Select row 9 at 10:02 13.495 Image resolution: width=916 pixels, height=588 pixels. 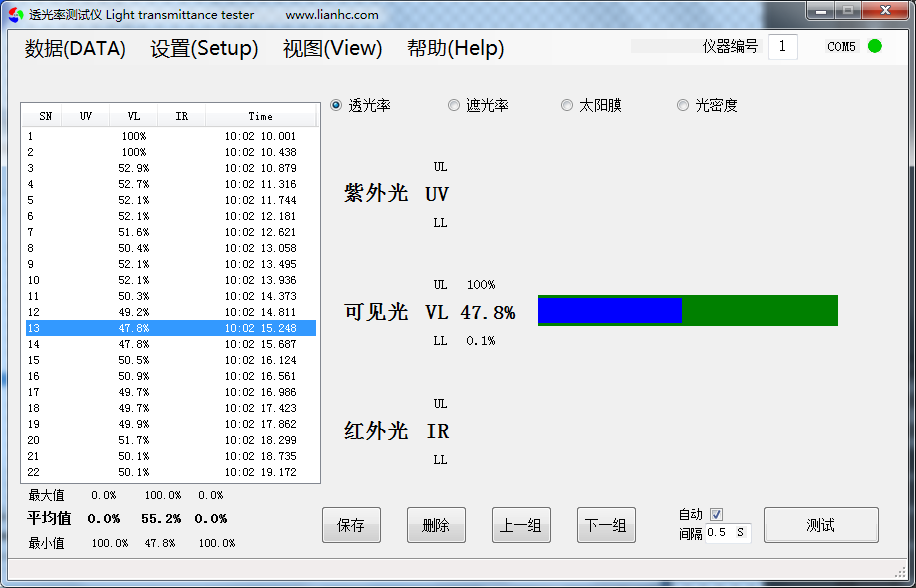(x=171, y=264)
